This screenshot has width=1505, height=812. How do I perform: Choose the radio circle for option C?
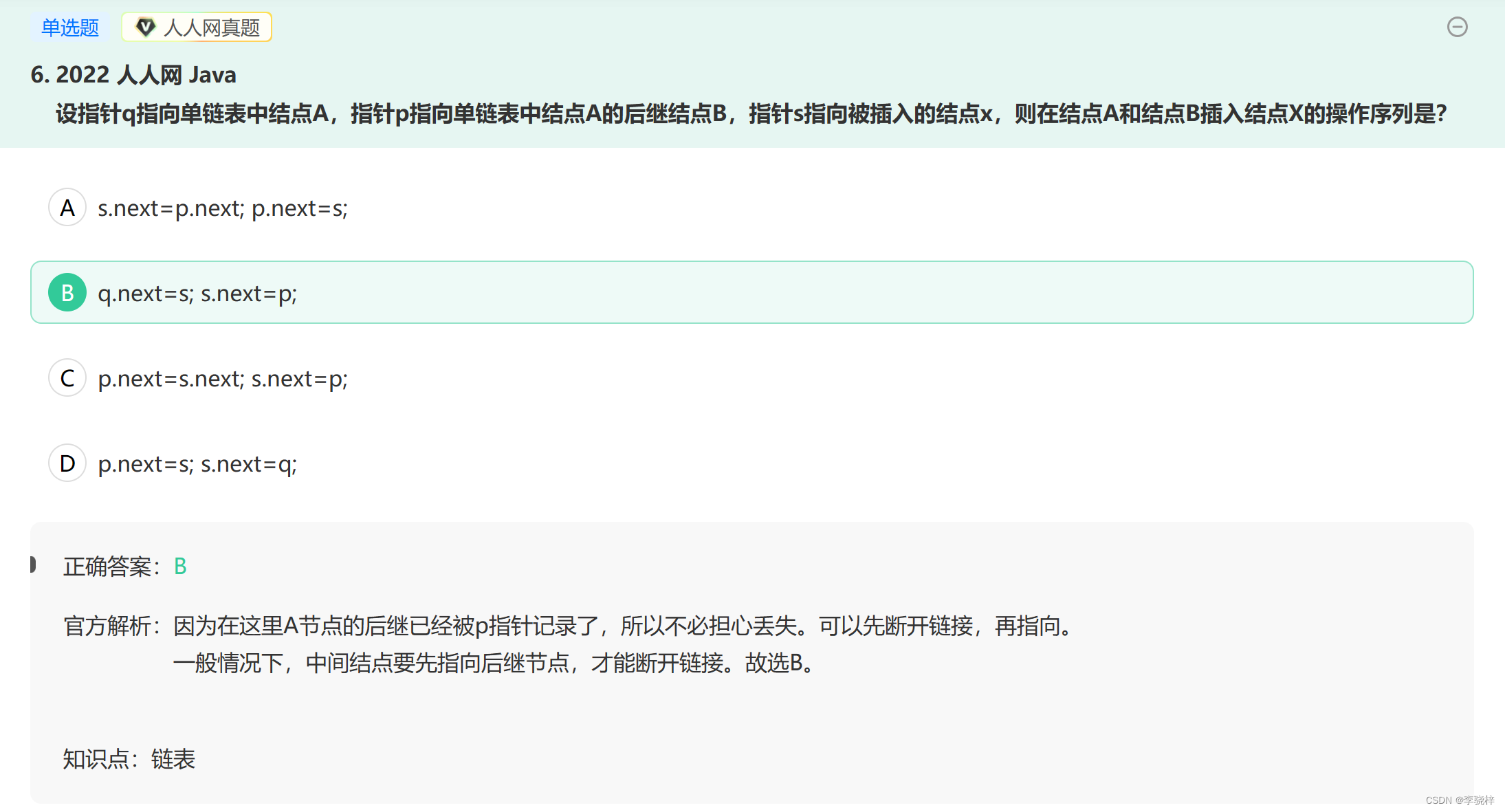pos(67,377)
